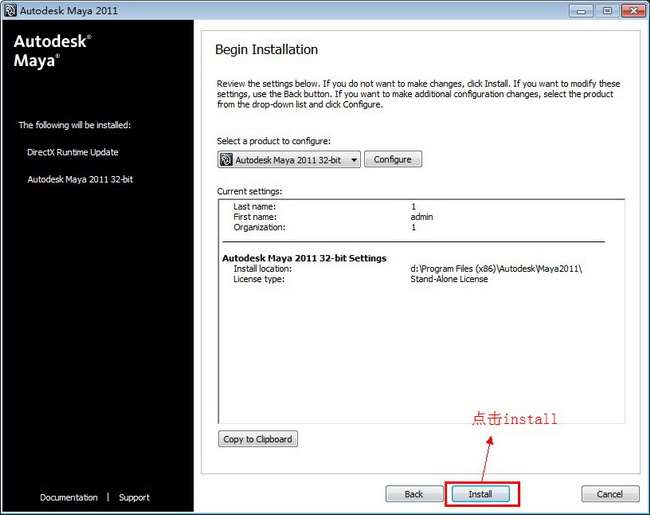The width and height of the screenshot is (650, 515).
Task: Select 'Autodesk Maya 2011 32-bit' sidebar entry
Action: click(80, 179)
